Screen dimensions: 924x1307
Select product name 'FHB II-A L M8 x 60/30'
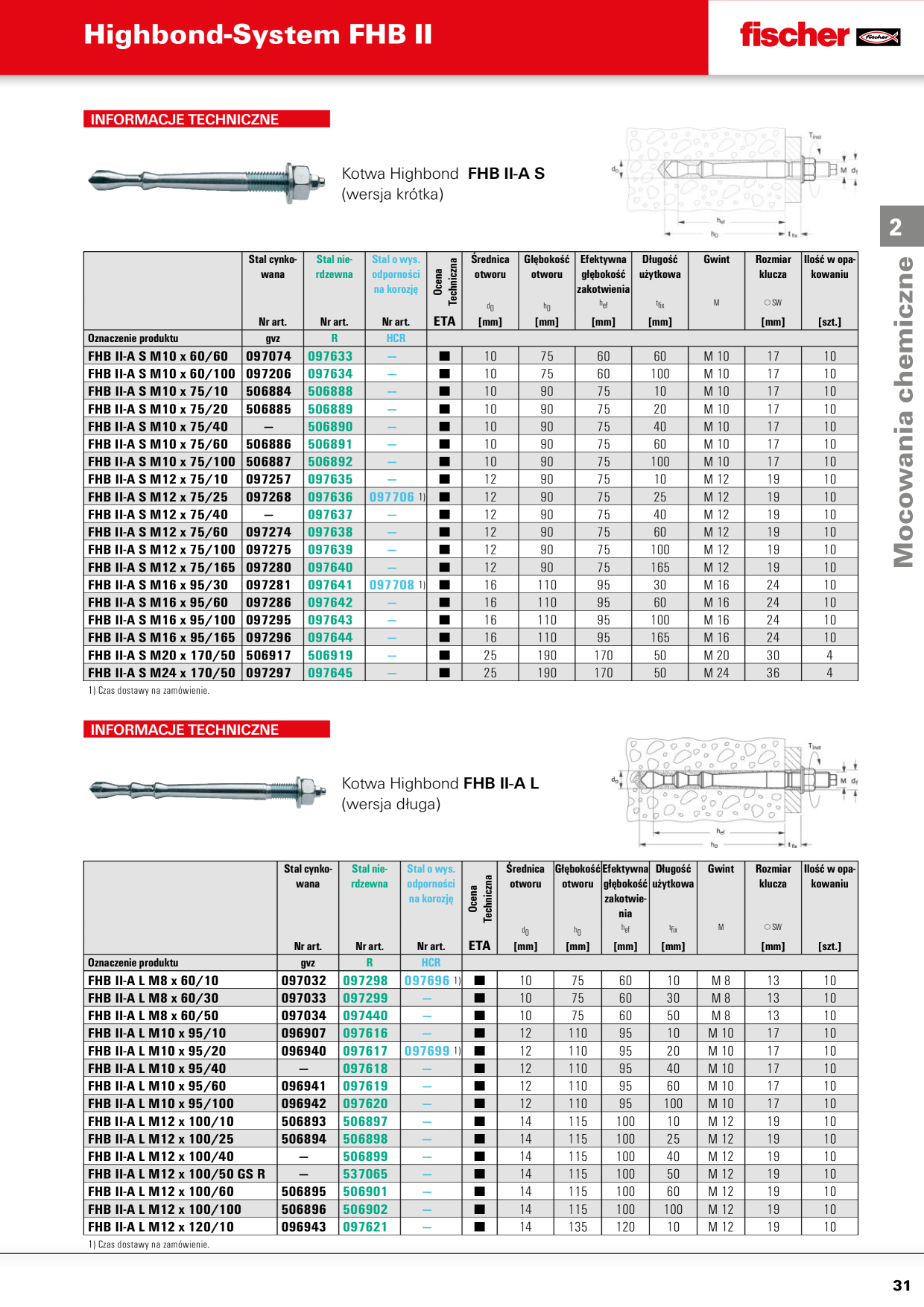click(x=154, y=999)
